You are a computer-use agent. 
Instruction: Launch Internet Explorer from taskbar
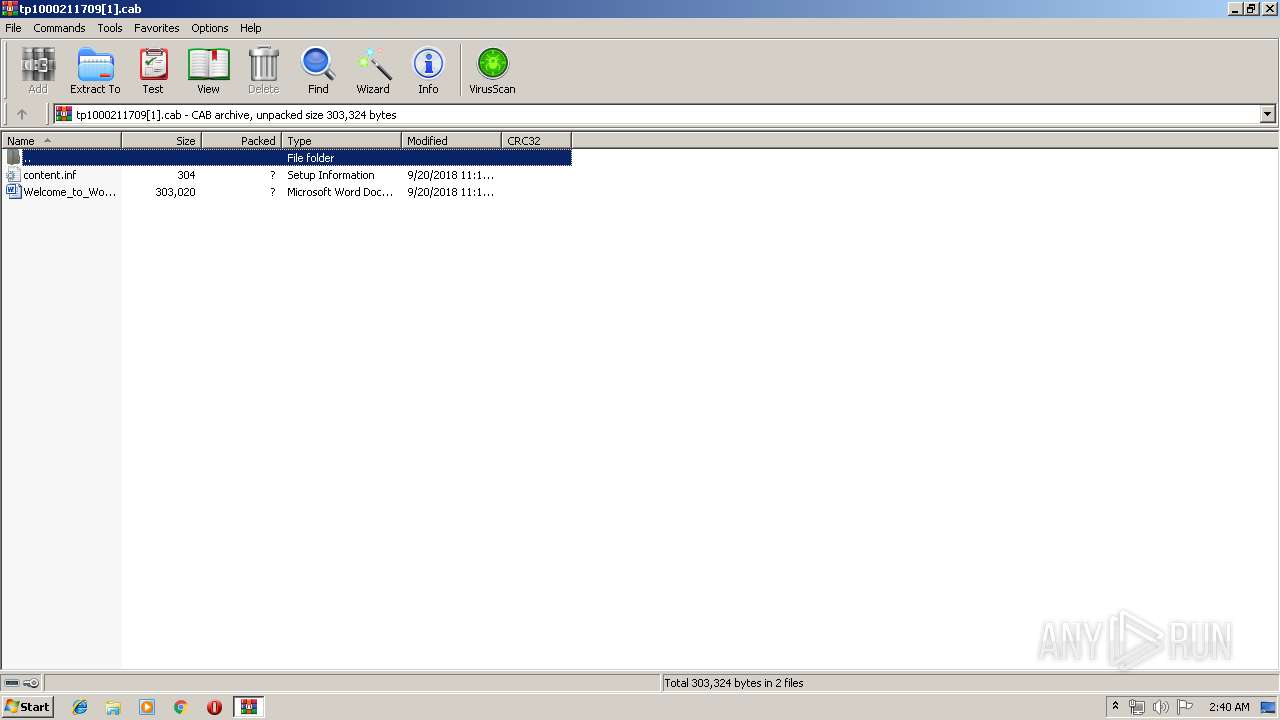80,707
